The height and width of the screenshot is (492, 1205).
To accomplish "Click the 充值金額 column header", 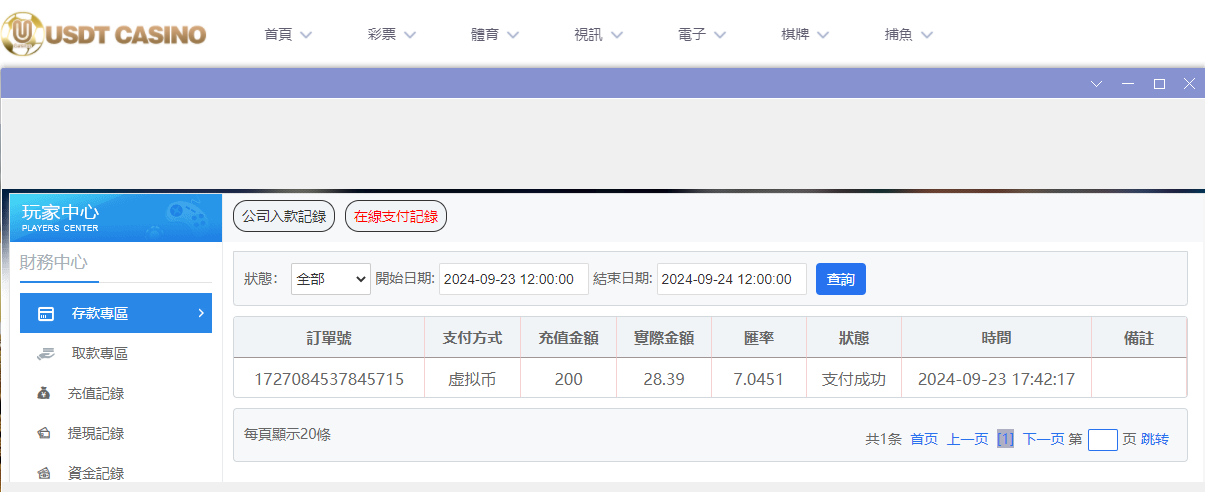I will coord(569,338).
